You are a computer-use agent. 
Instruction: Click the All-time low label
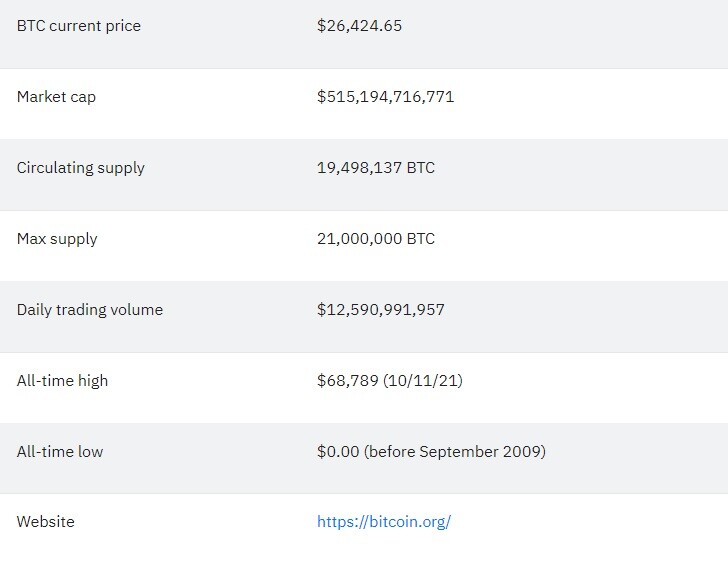(x=60, y=452)
